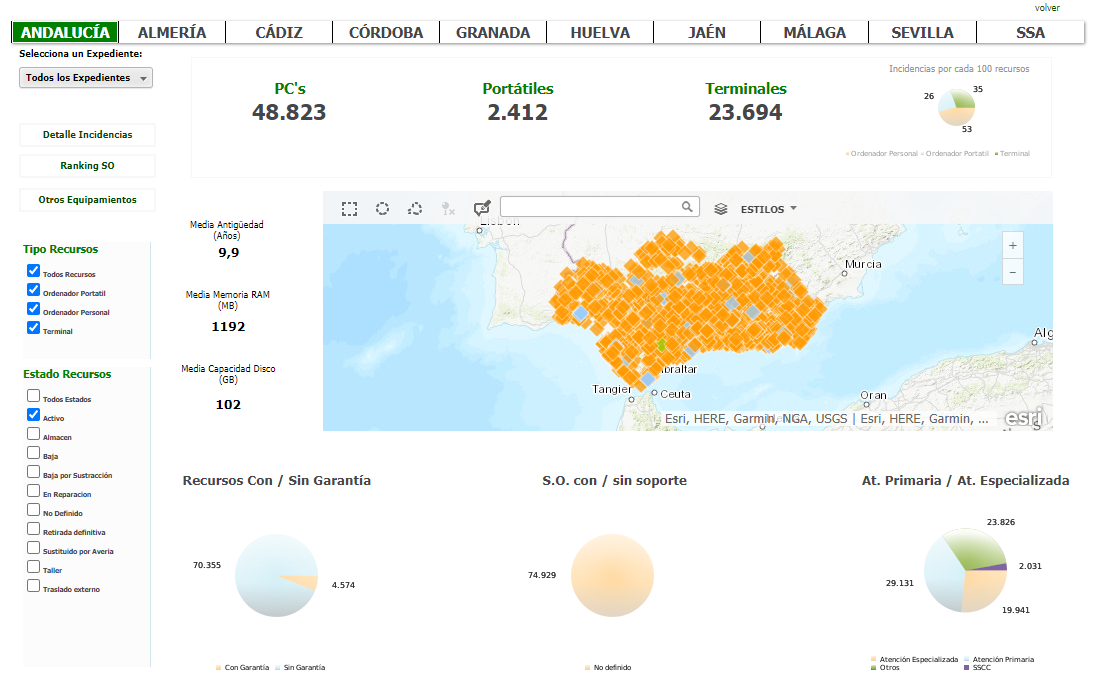
Task: Select the Con Garantía pie slice
Action: point(302,582)
